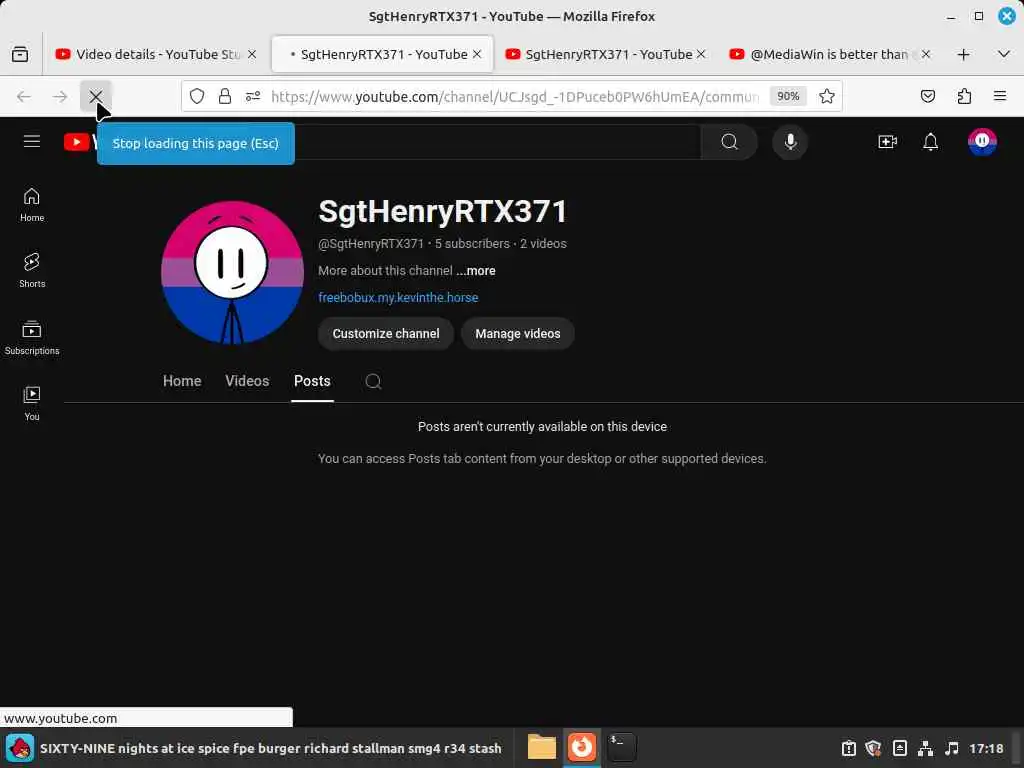Go forward one page
This screenshot has height=768, width=1024.
pos(60,97)
